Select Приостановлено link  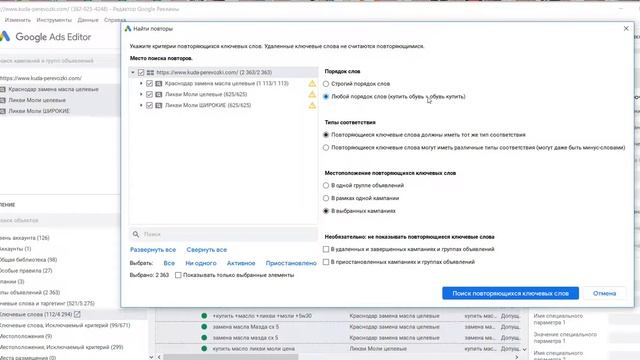coord(291,263)
